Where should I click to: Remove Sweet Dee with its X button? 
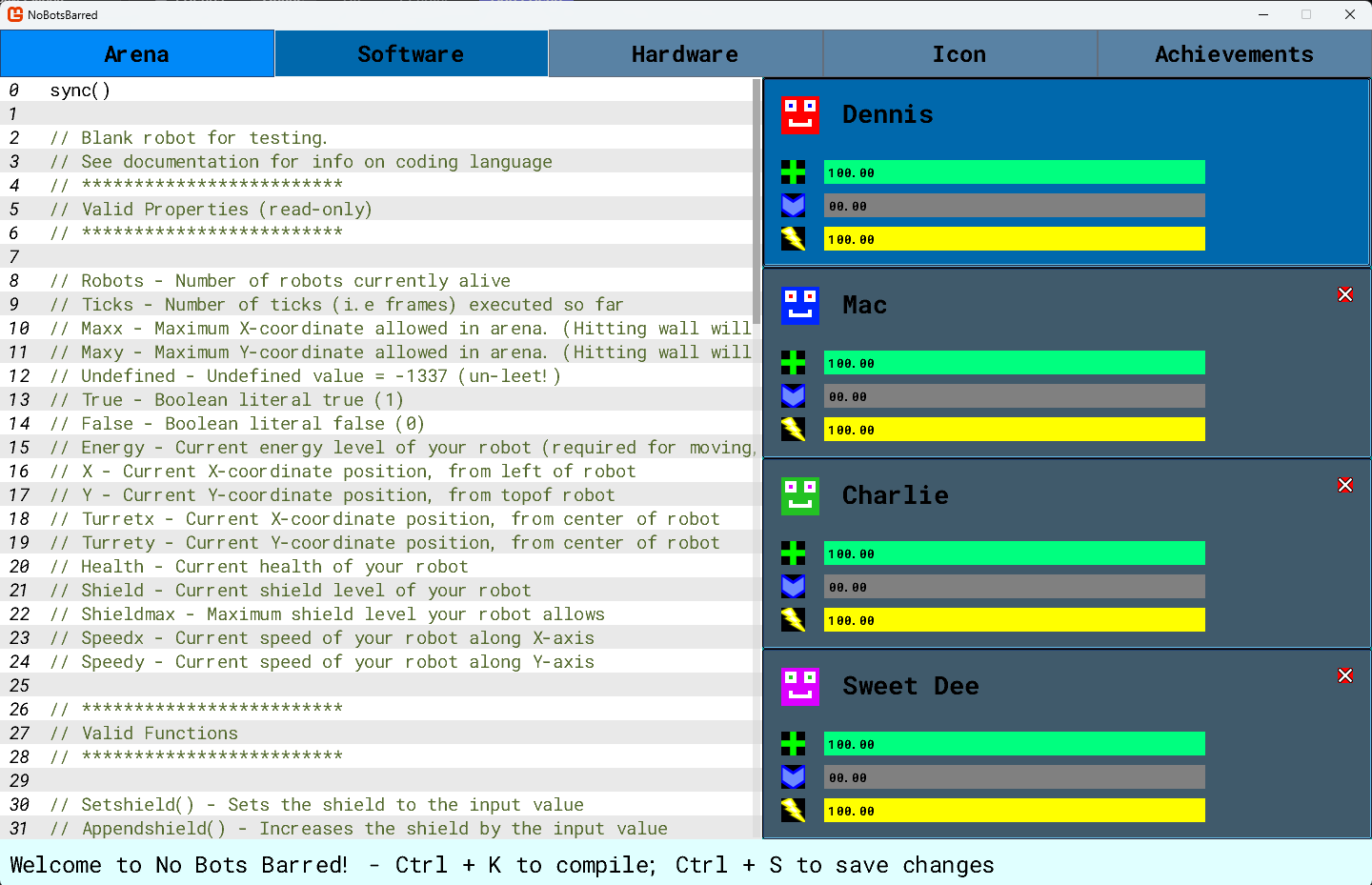[1345, 676]
